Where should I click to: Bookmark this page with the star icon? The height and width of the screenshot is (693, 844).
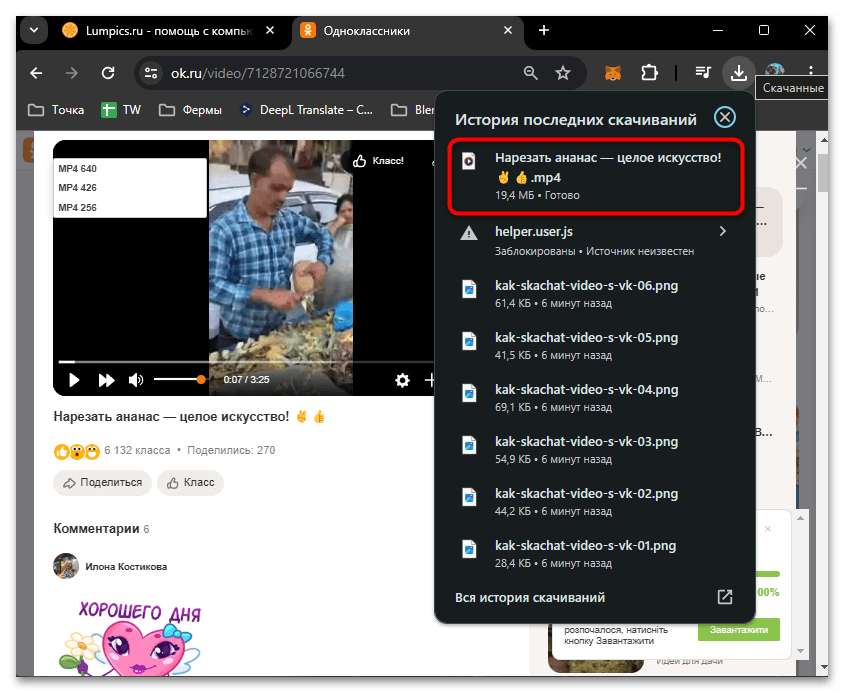click(x=563, y=72)
